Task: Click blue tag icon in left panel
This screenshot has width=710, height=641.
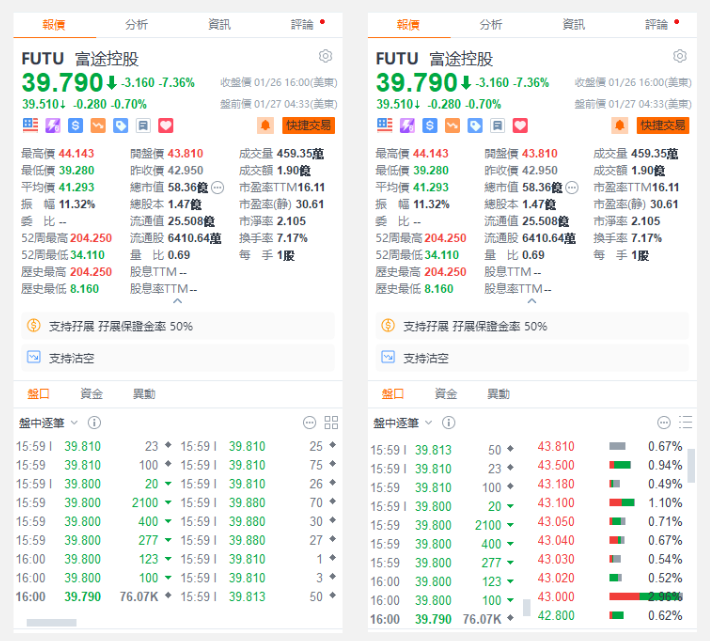Action: point(120,125)
